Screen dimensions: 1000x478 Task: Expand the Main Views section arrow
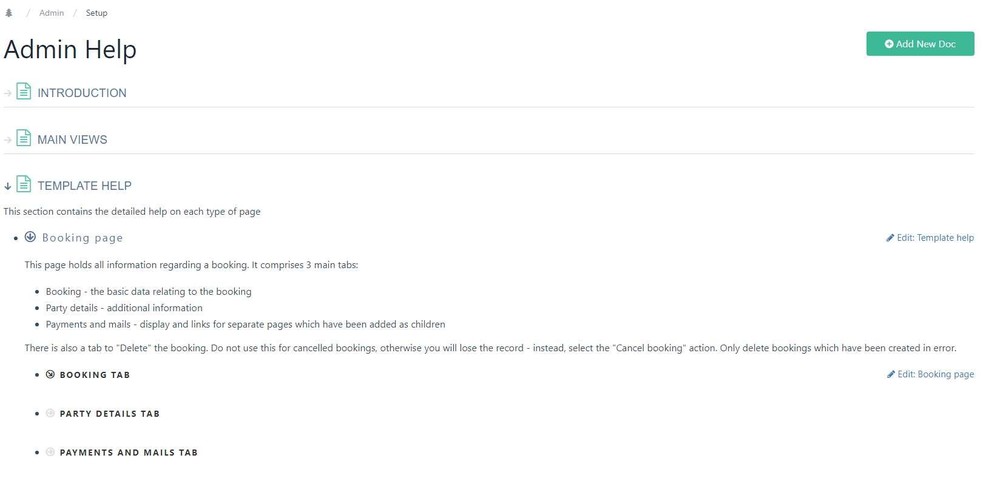pos(8,140)
